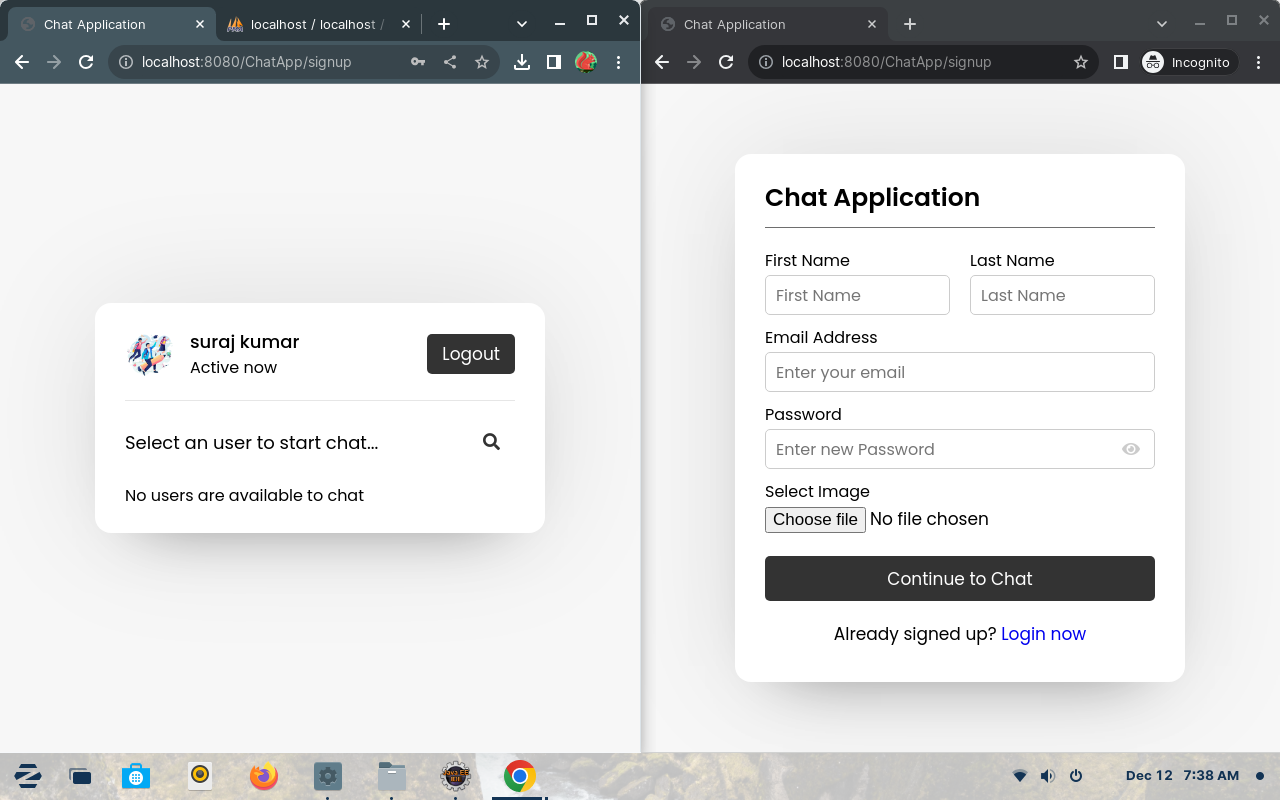This screenshot has height=800, width=1280.
Task: Open the downloads icon in the left browser
Action: tap(521, 62)
